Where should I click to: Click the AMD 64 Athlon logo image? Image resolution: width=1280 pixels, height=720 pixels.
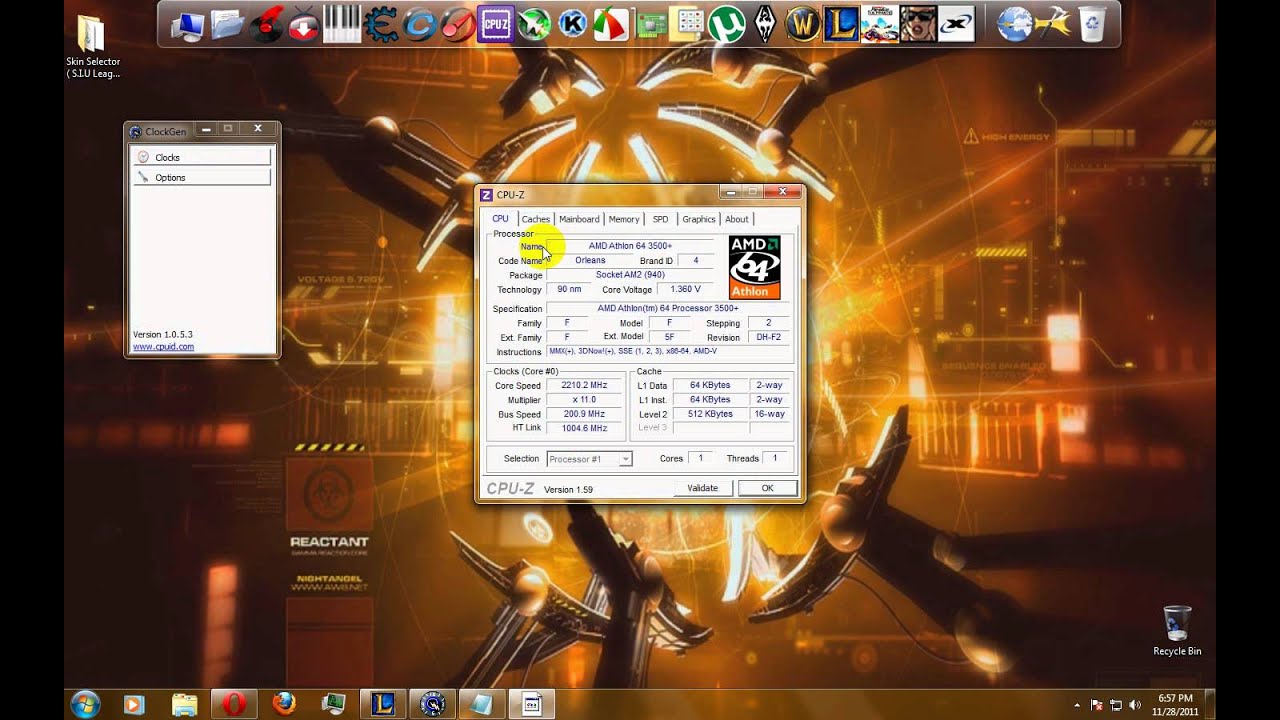pyautogui.click(x=755, y=267)
